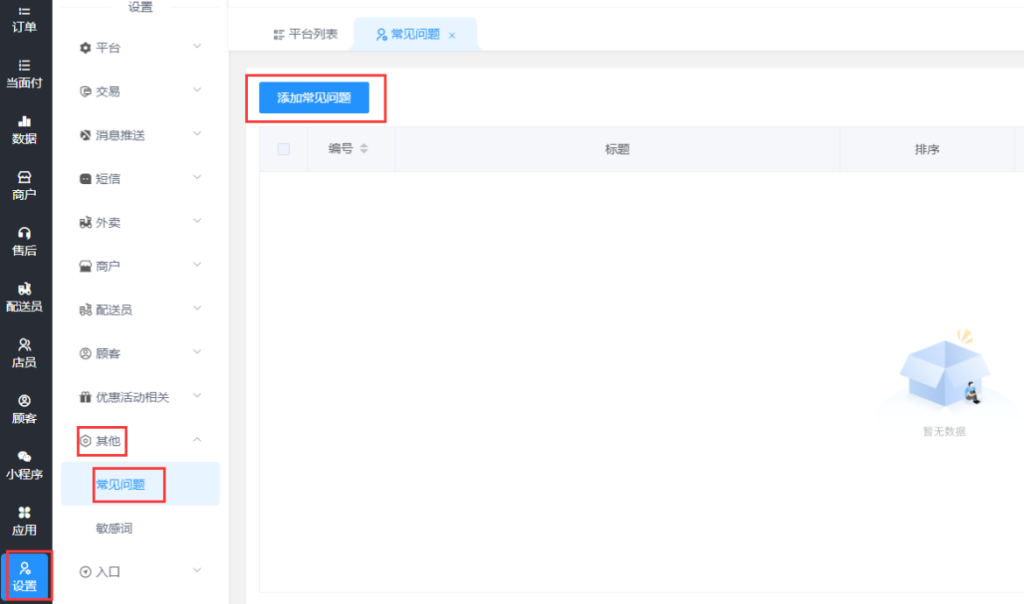Expand the 消息推送 menu section
Image resolution: width=1024 pixels, height=604 pixels.
point(140,135)
